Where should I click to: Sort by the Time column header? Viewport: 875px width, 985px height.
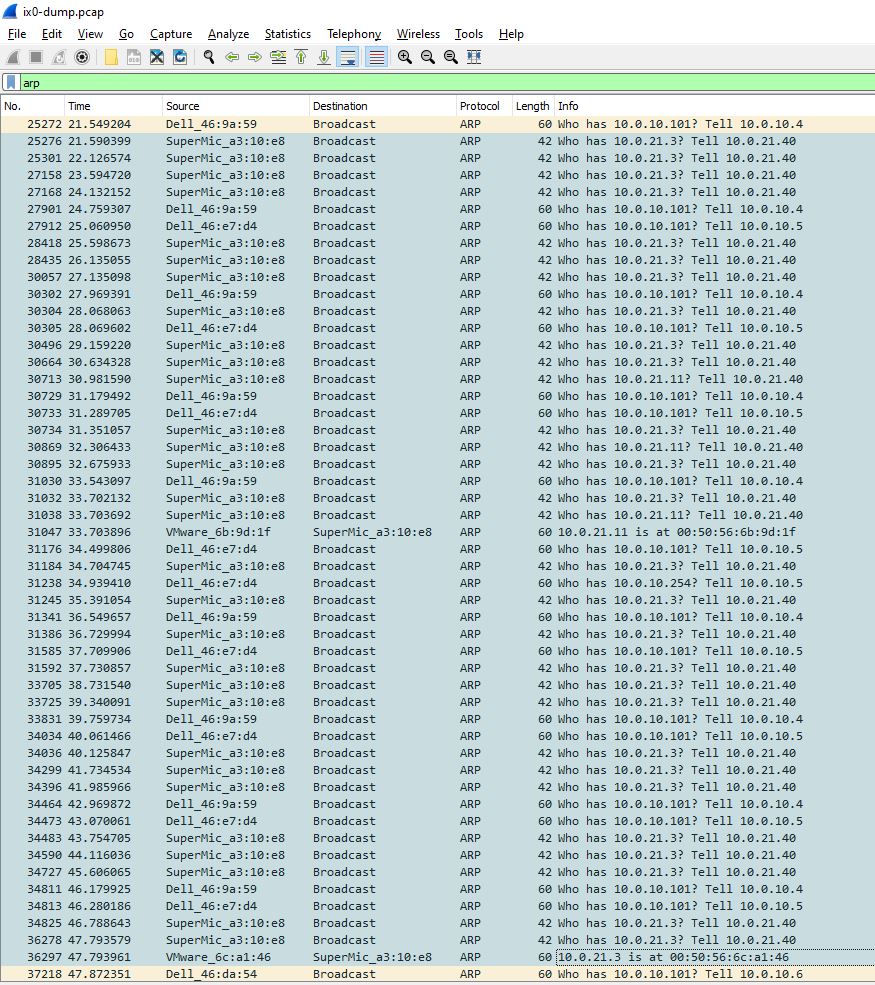pyautogui.click(x=113, y=106)
